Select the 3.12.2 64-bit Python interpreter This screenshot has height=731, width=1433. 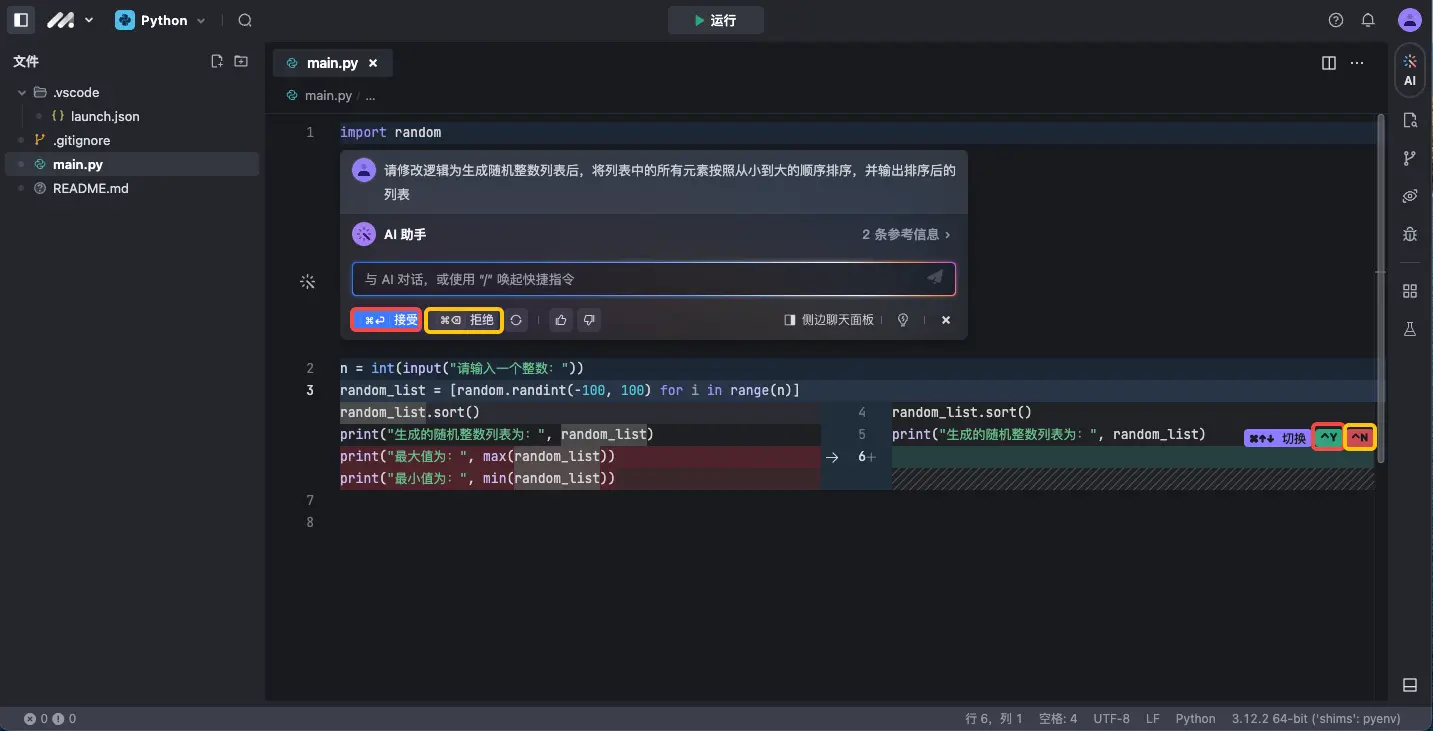1315,718
